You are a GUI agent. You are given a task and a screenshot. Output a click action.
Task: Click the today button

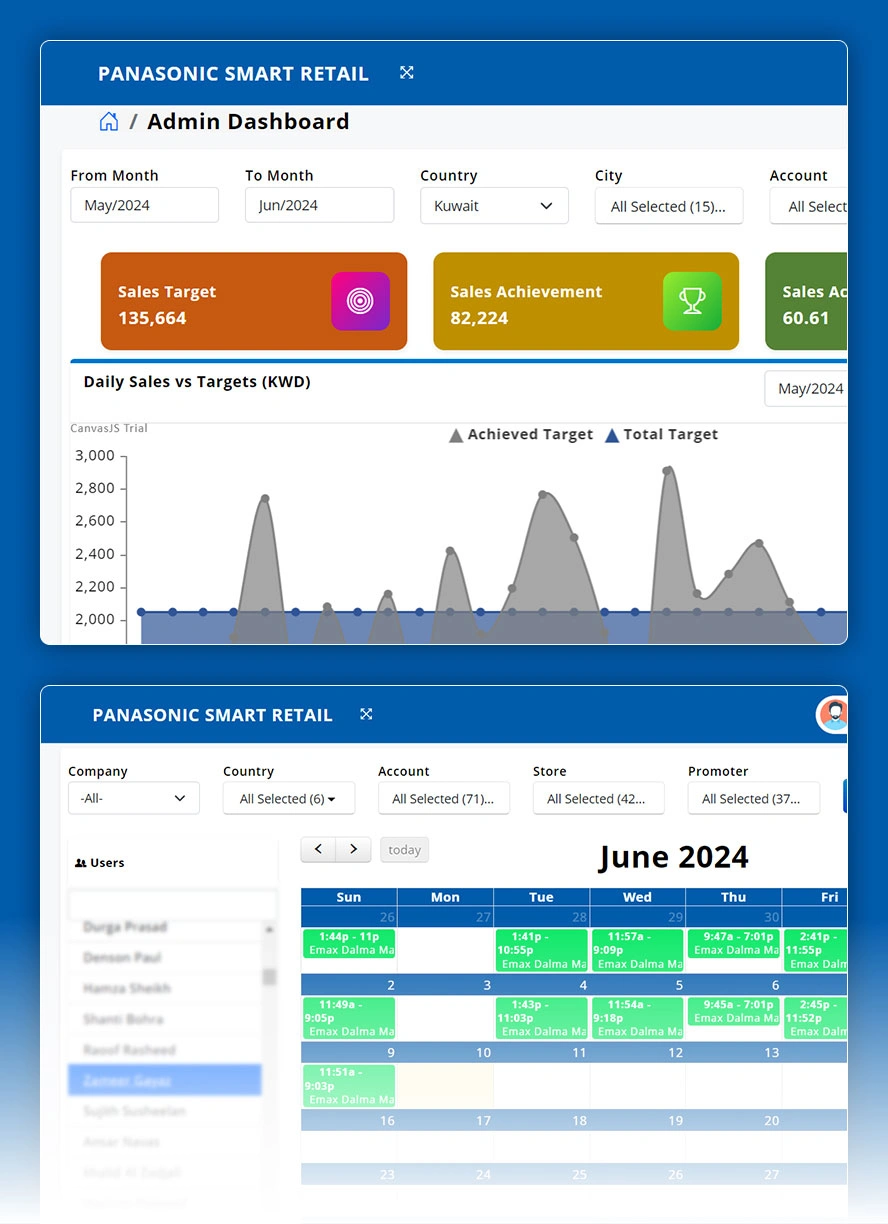[404, 850]
